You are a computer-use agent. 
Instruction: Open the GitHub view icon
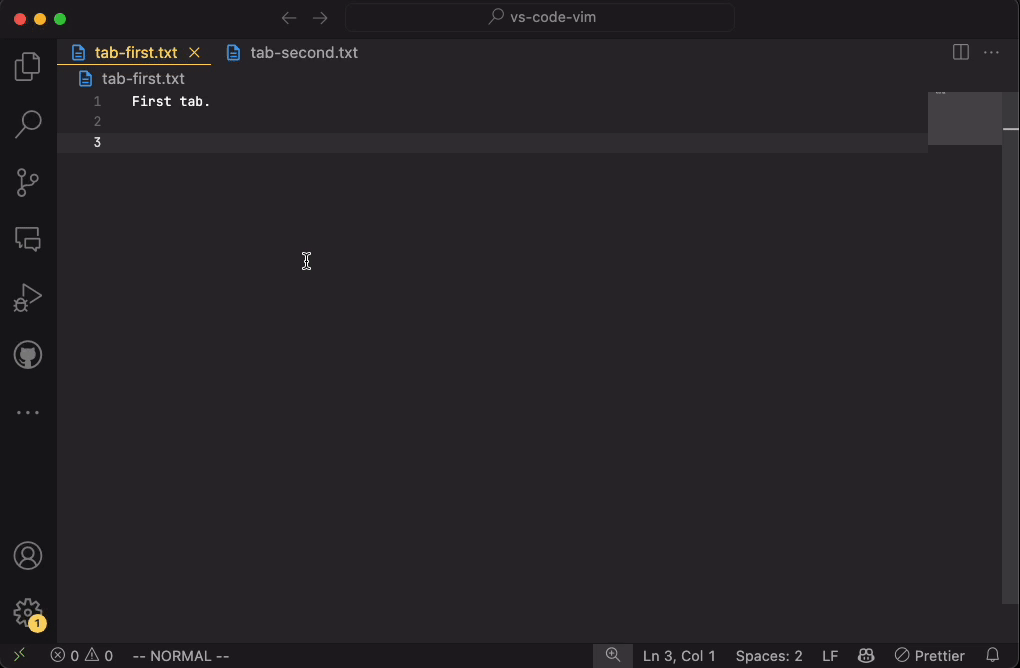[27, 354]
